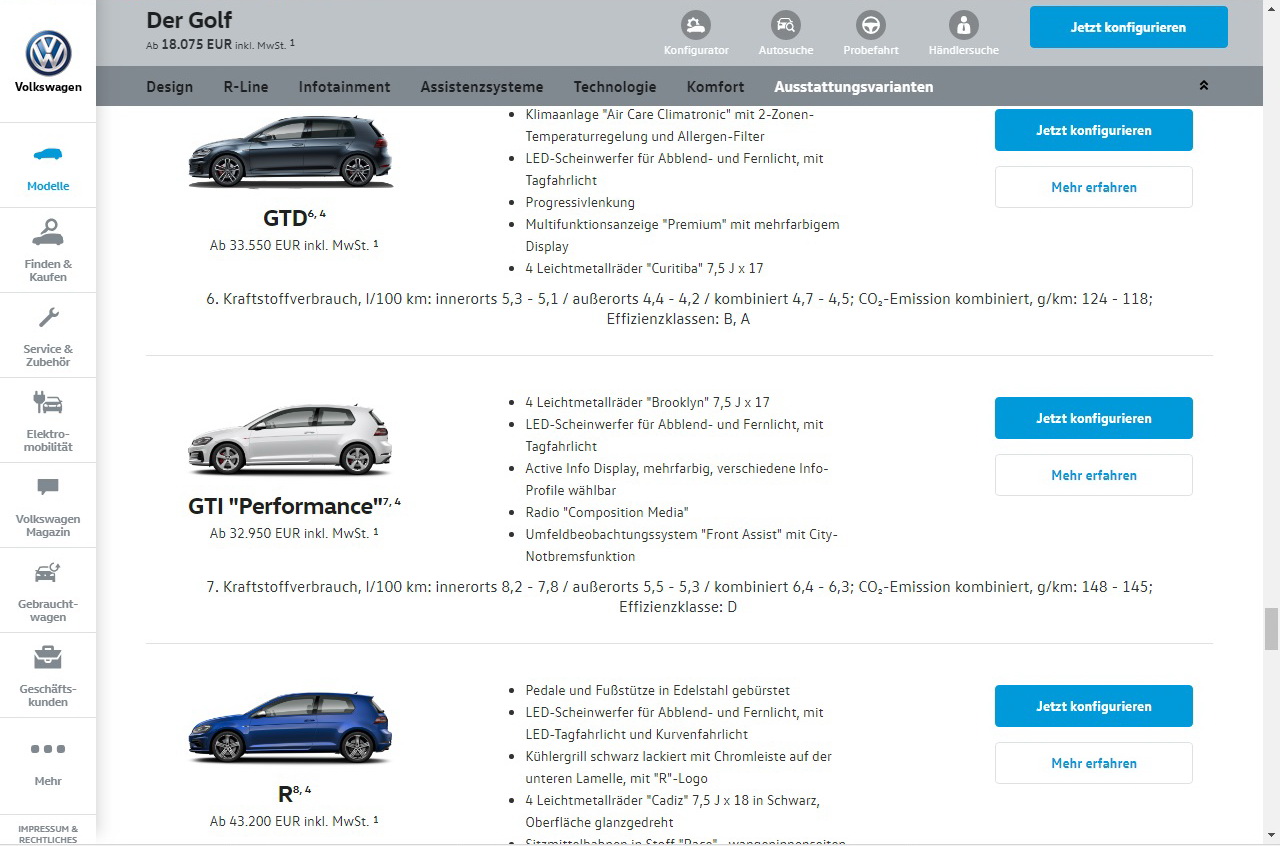This screenshot has height=846, width=1280.
Task: Click header Jetzt konfigurieren button
Action: pyautogui.click(x=1129, y=27)
